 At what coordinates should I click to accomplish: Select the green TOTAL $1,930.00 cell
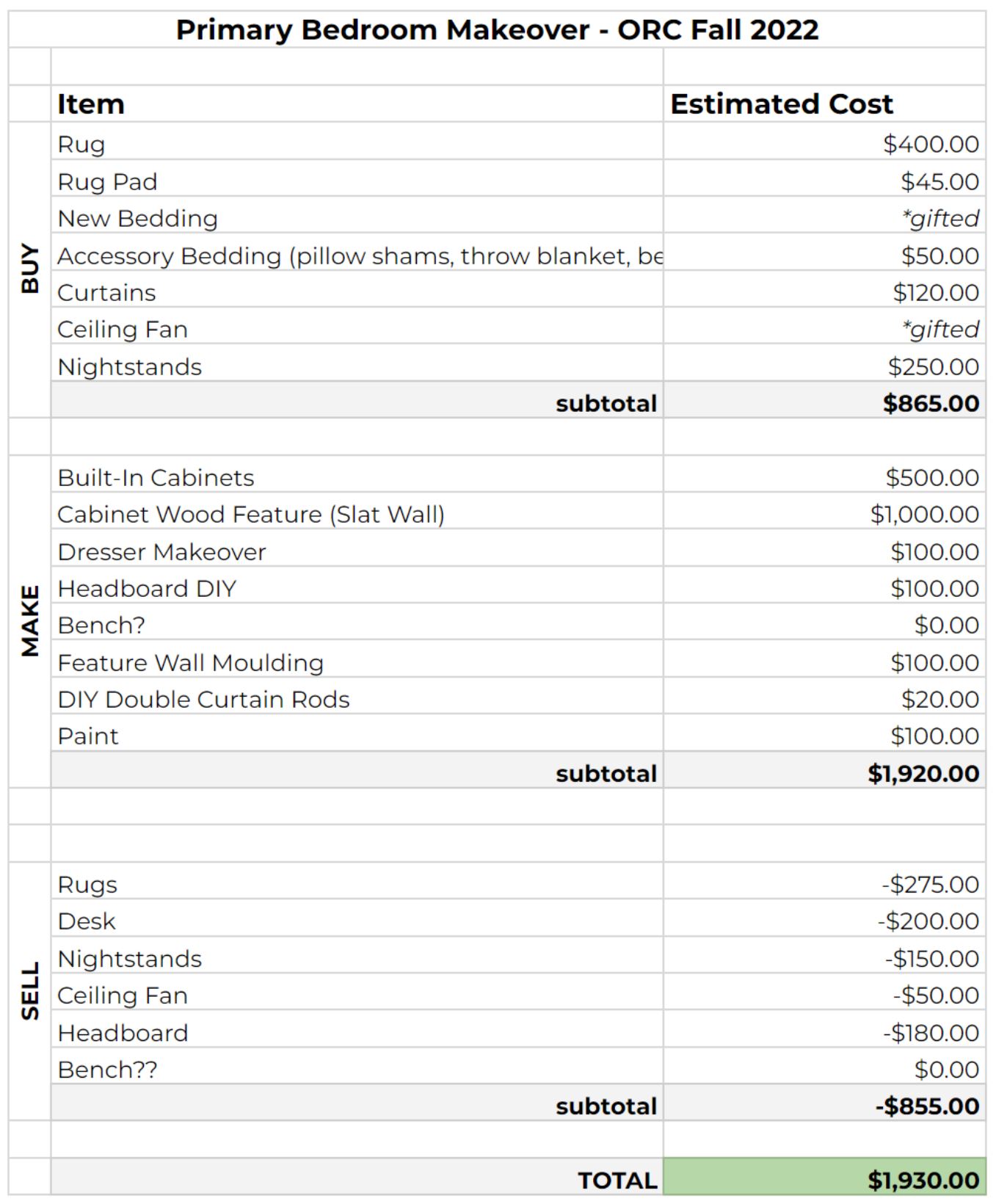click(x=824, y=1178)
